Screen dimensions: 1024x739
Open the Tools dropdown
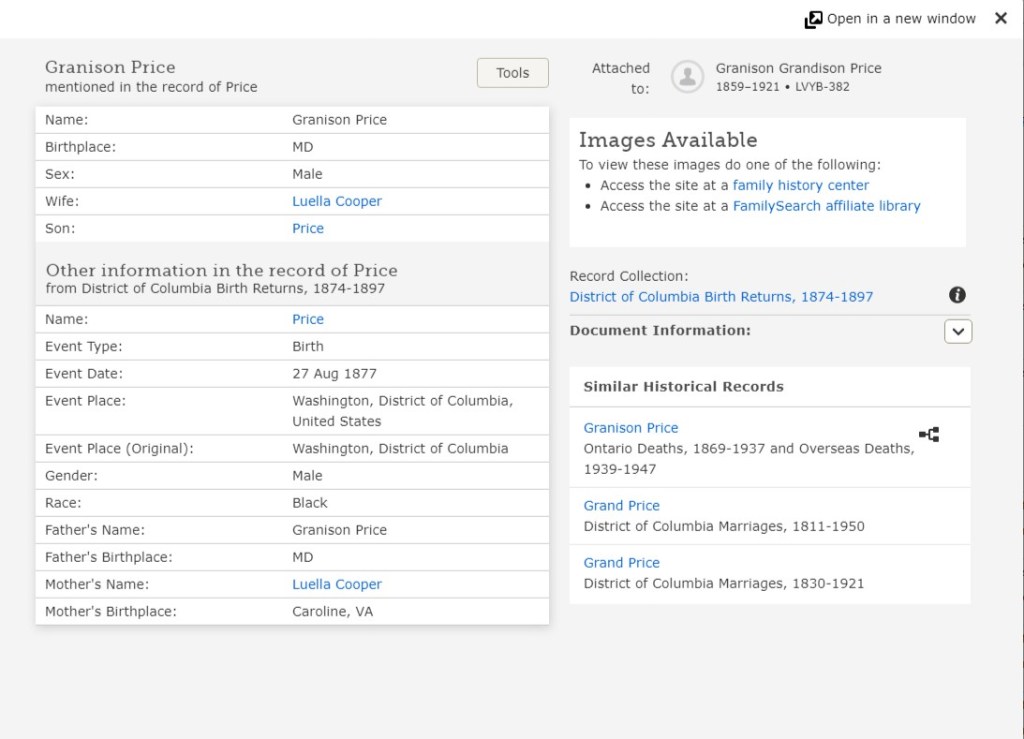[x=512, y=73]
